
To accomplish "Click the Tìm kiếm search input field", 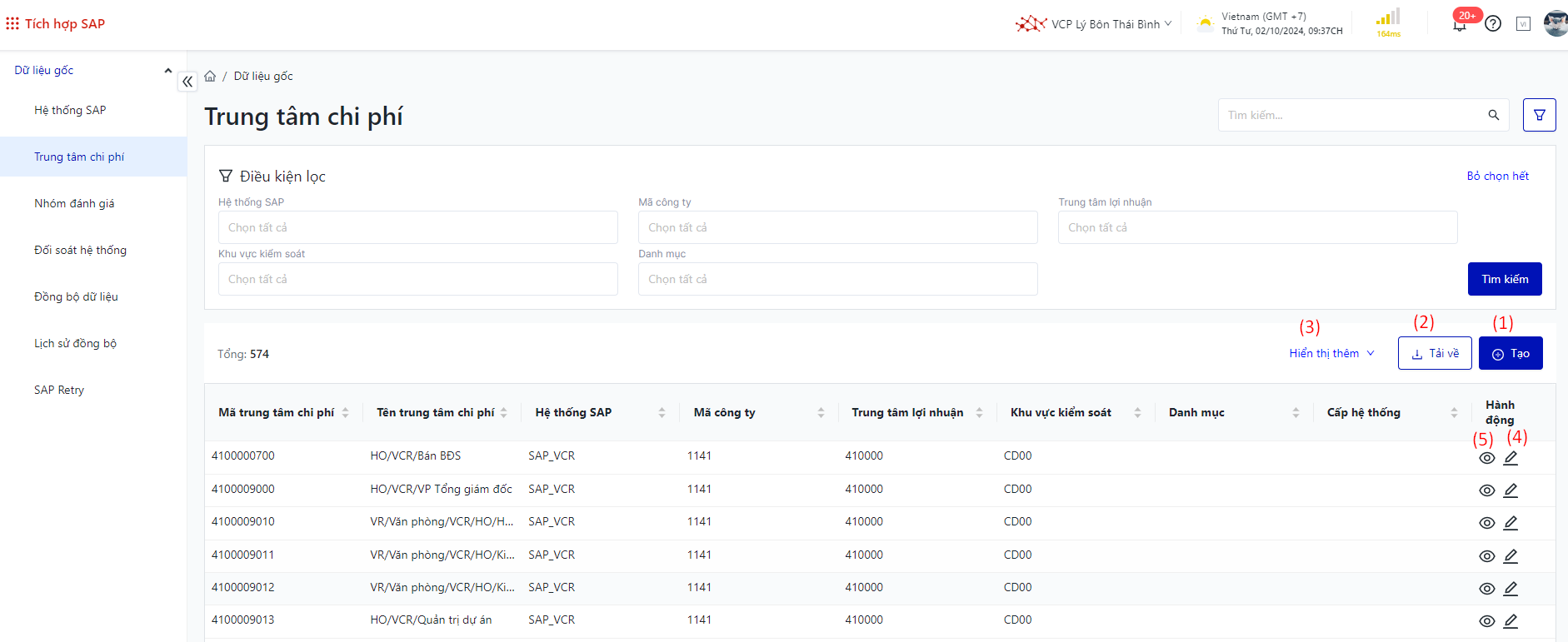I will pos(1350,115).
